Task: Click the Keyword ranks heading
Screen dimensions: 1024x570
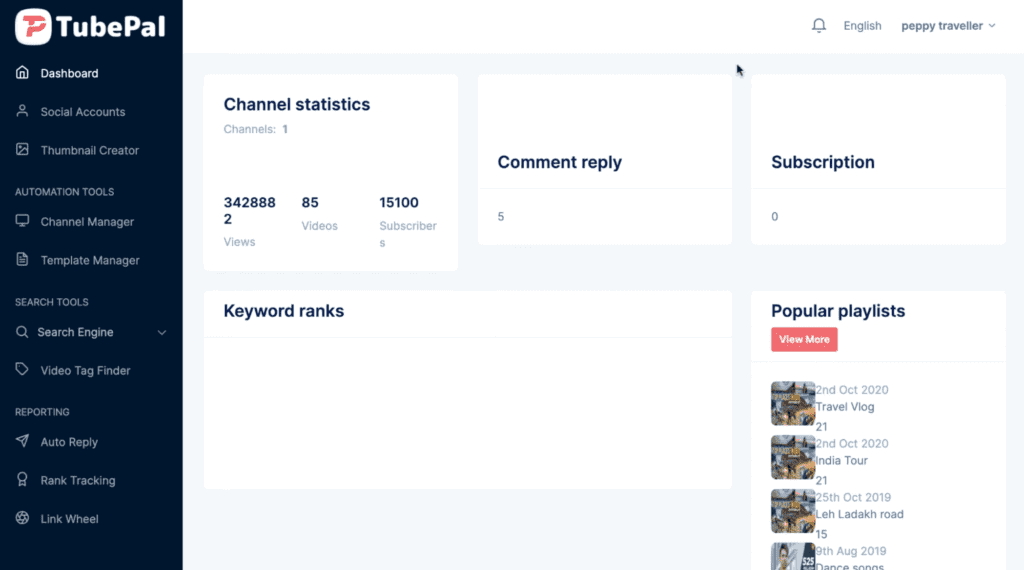Action: (283, 311)
